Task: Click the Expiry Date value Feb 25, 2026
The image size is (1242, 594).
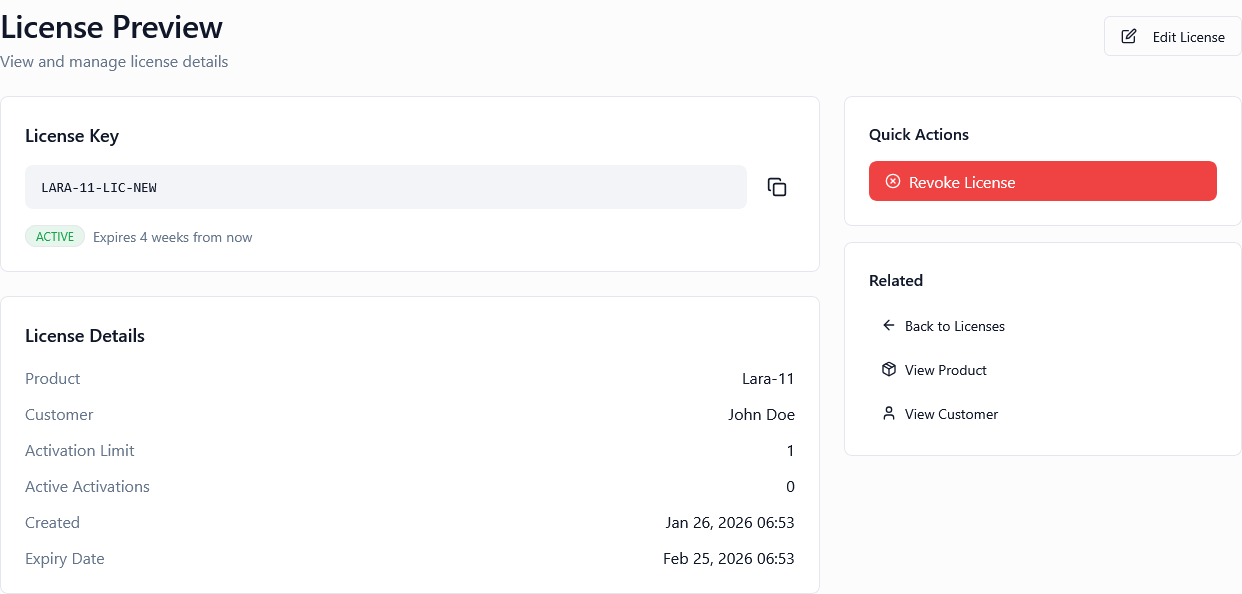Action: 729,558
